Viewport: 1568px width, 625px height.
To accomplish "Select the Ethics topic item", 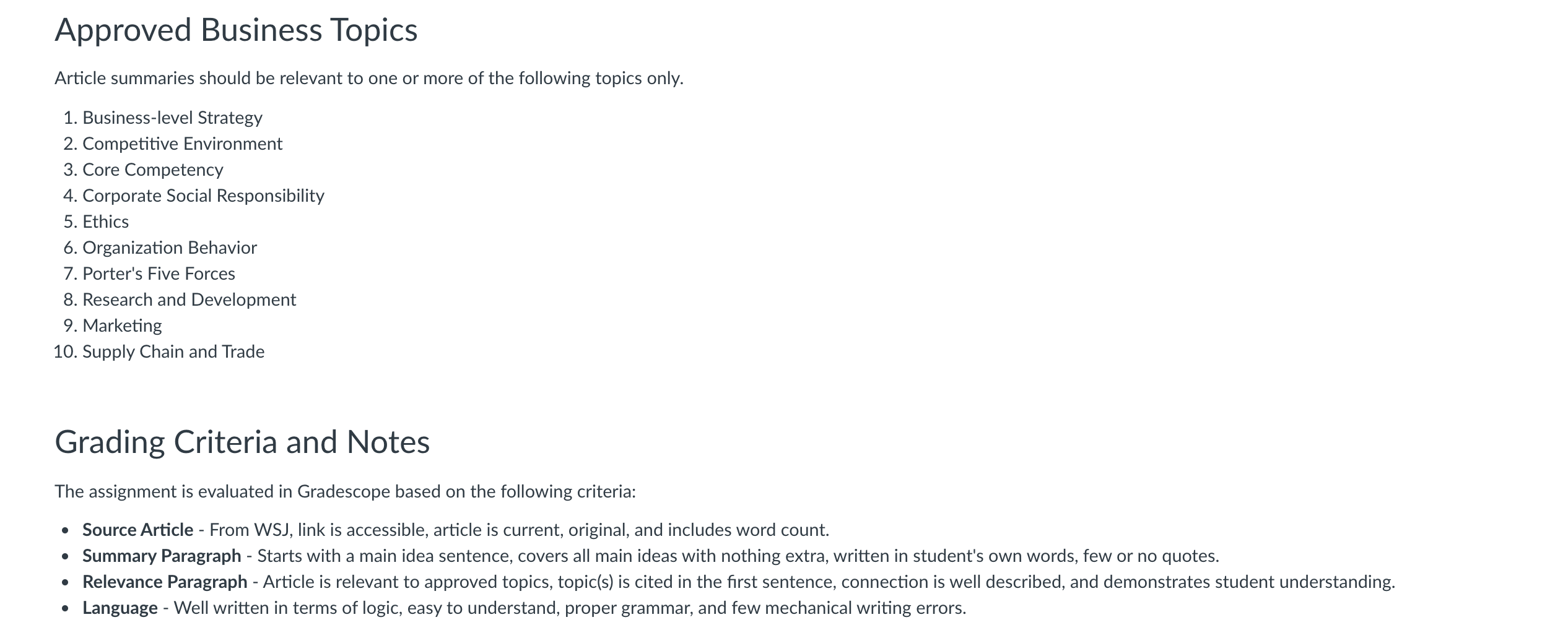I will point(105,222).
